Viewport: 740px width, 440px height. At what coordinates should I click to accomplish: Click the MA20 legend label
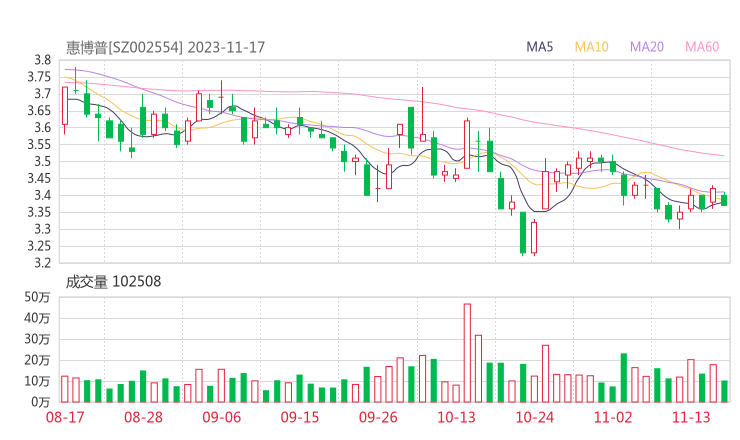(x=647, y=47)
